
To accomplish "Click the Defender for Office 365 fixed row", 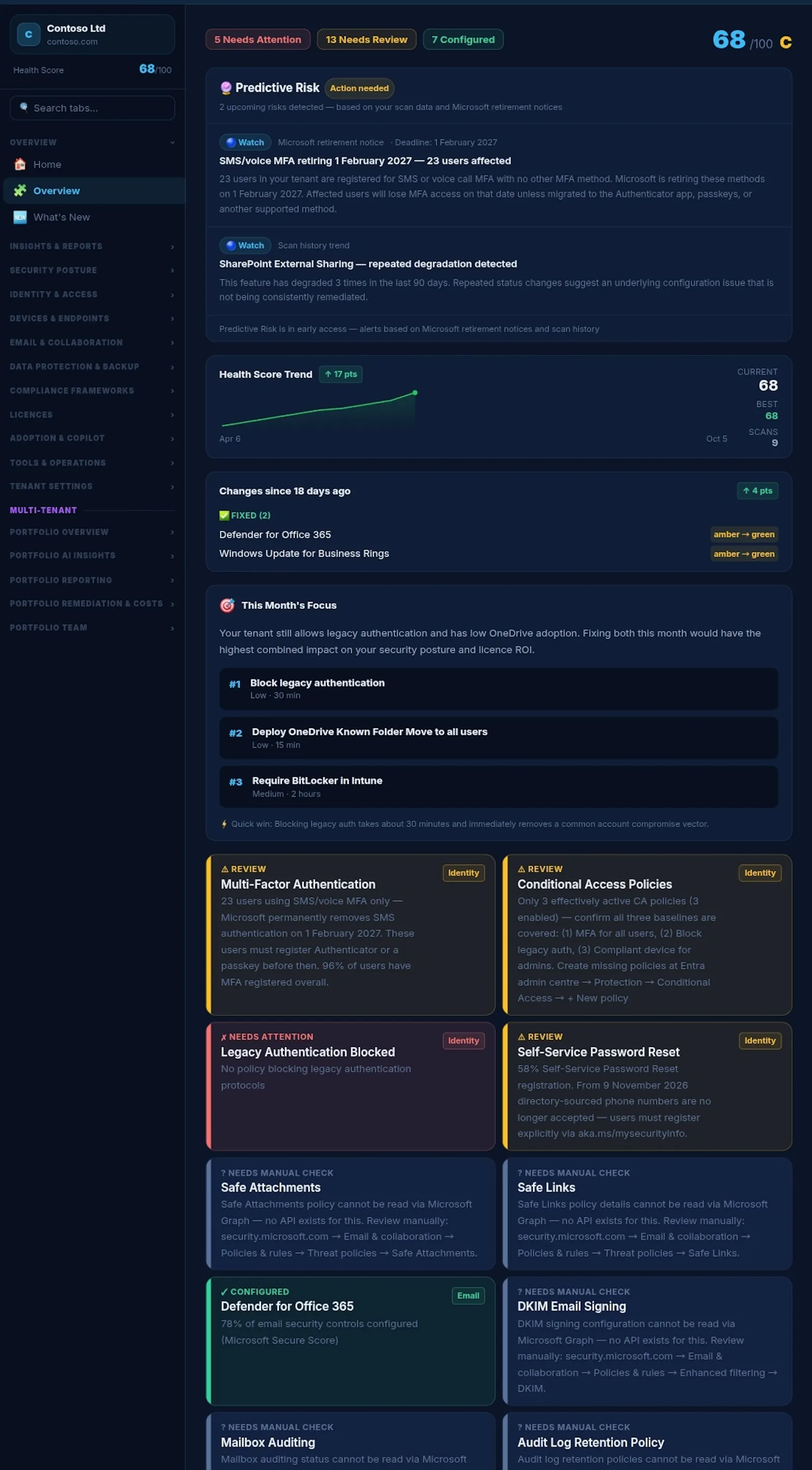I will pyautogui.click(x=498, y=535).
